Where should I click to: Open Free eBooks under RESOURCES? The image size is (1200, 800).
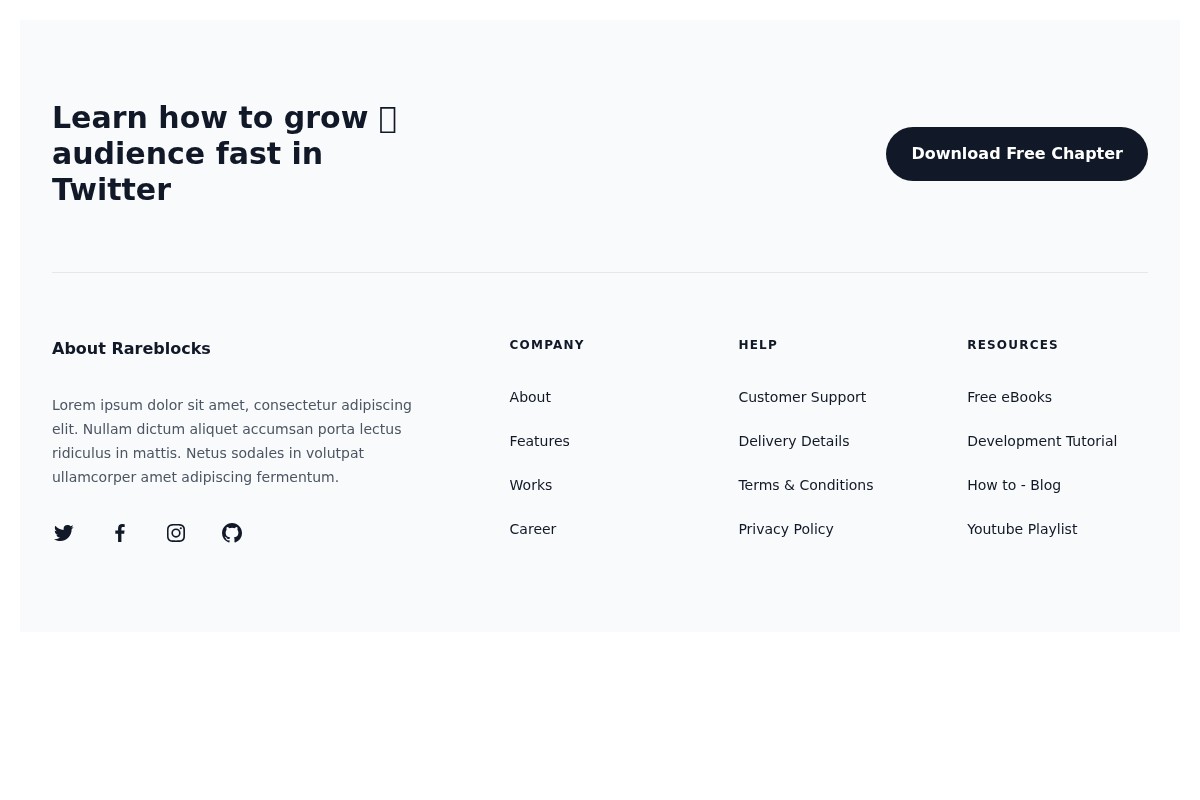(1009, 397)
